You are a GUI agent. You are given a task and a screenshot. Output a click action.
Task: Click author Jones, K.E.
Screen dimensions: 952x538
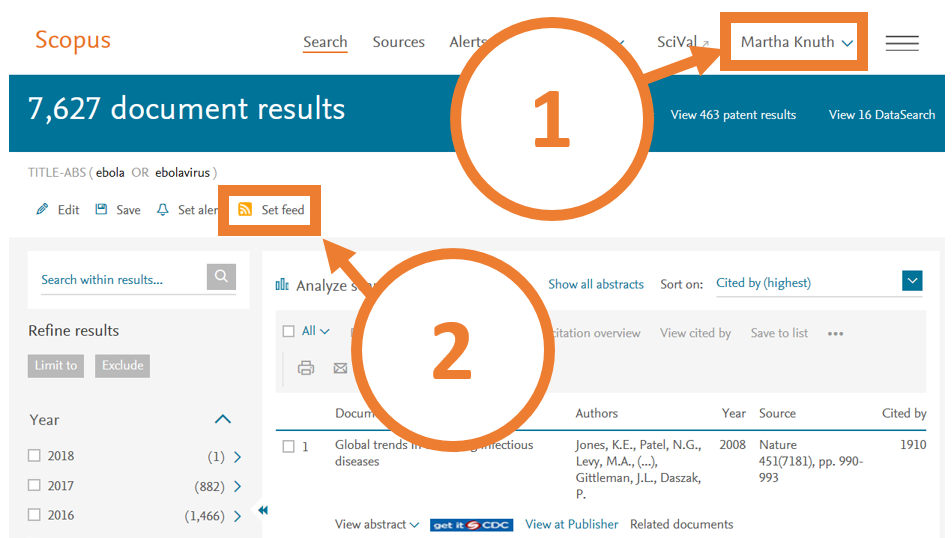605,445
